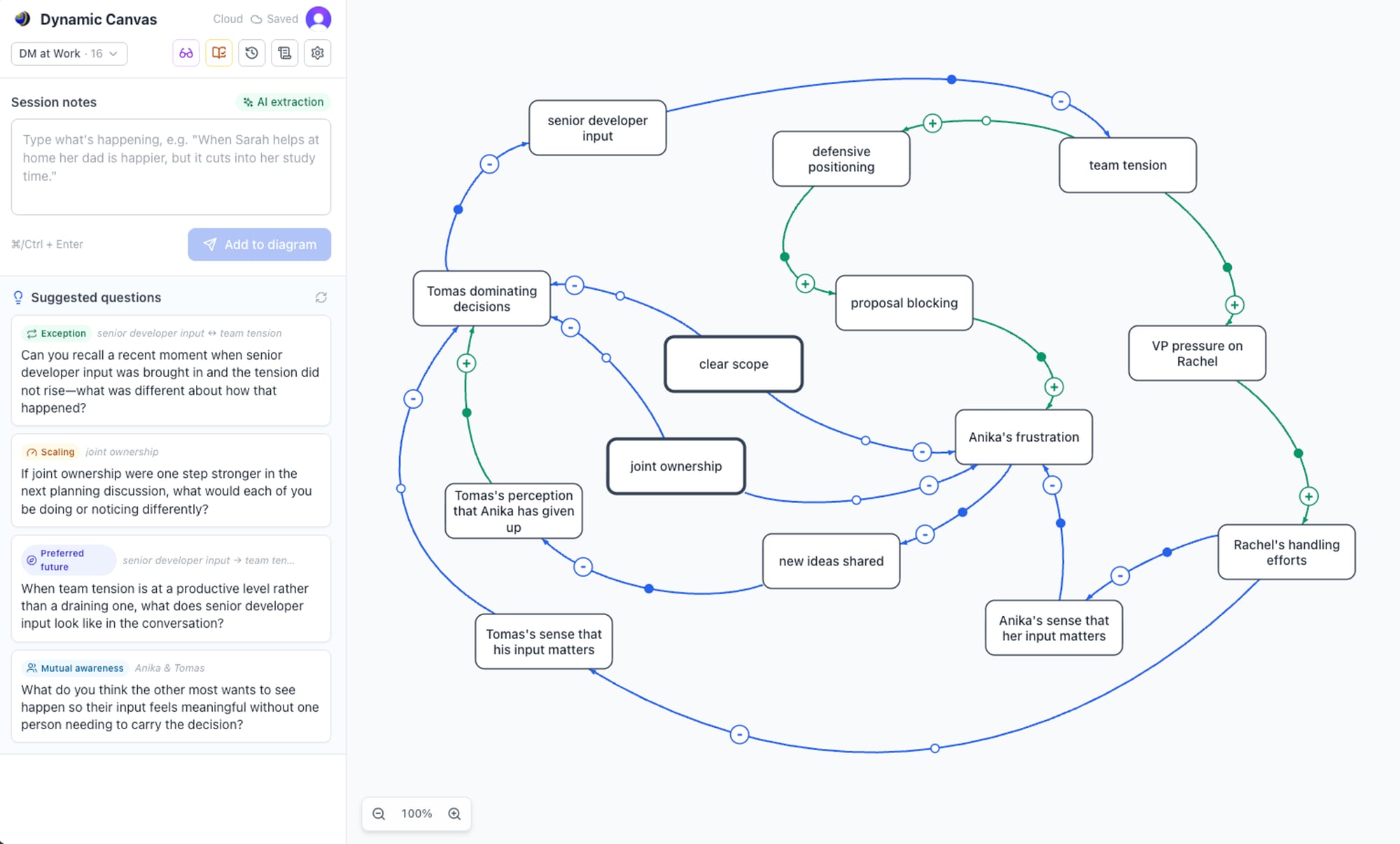This screenshot has height=844, width=1400.
Task: Toggle minus sign on senior developer input to team tension link
Action: (1061, 101)
